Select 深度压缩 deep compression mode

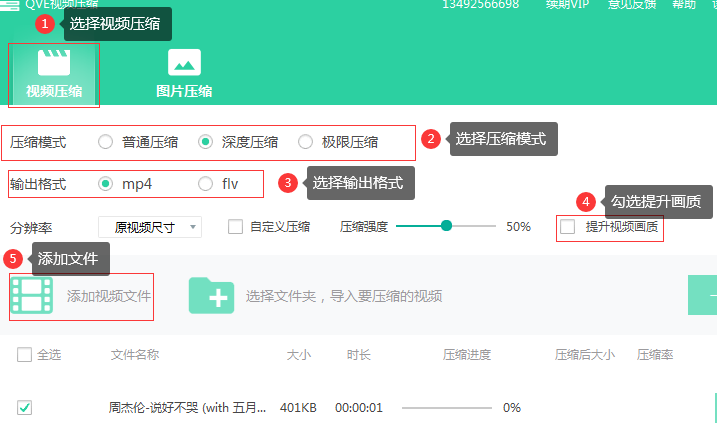[x=206, y=142]
